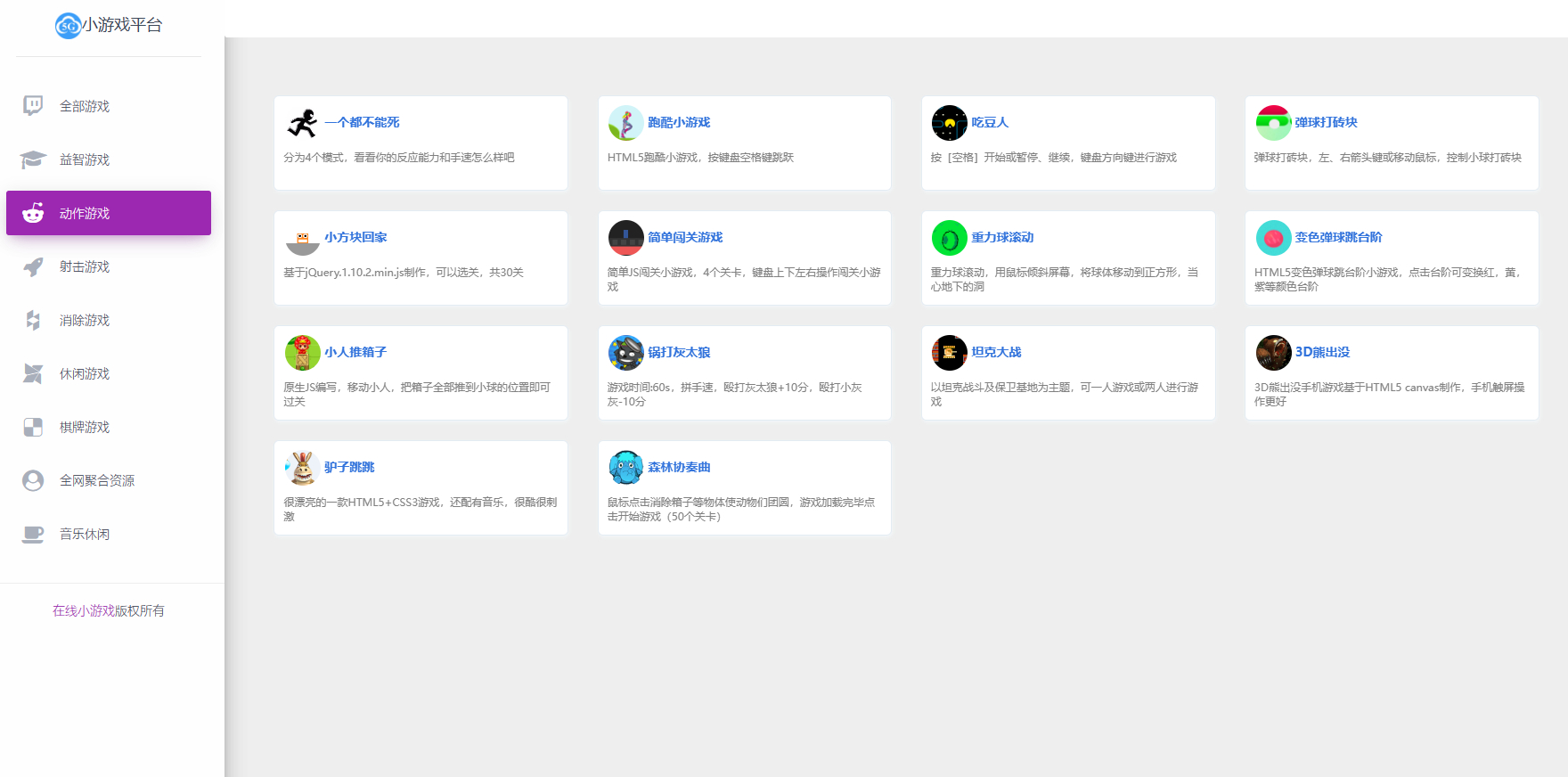Click the description starting 以坦克战斗及保卫基地为主题
1568x777 pixels.
click(x=1065, y=395)
